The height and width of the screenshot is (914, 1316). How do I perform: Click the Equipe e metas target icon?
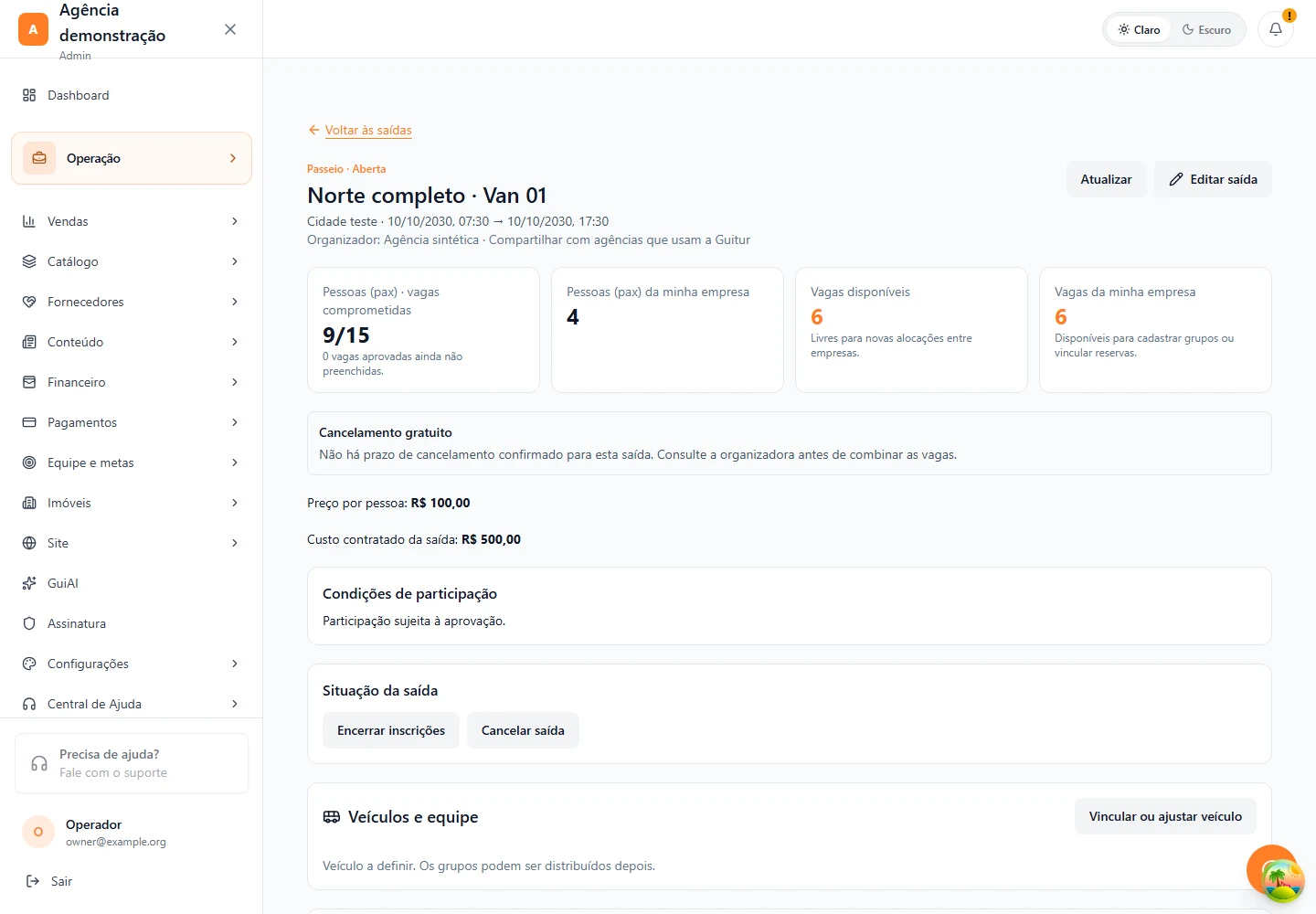tap(29, 462)
